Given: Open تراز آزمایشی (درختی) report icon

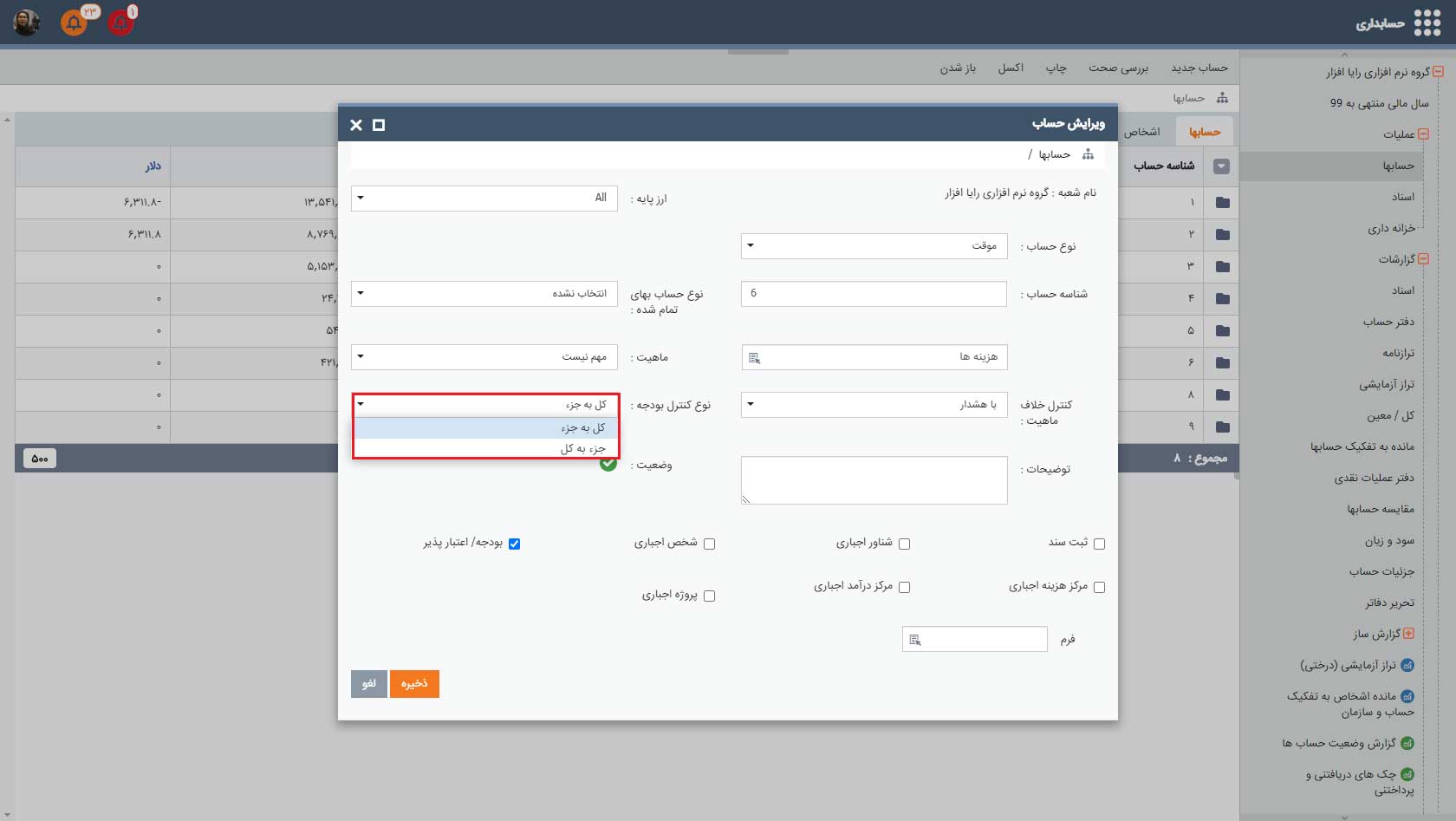Looking at the screenshot, I should pos(1407,665).
